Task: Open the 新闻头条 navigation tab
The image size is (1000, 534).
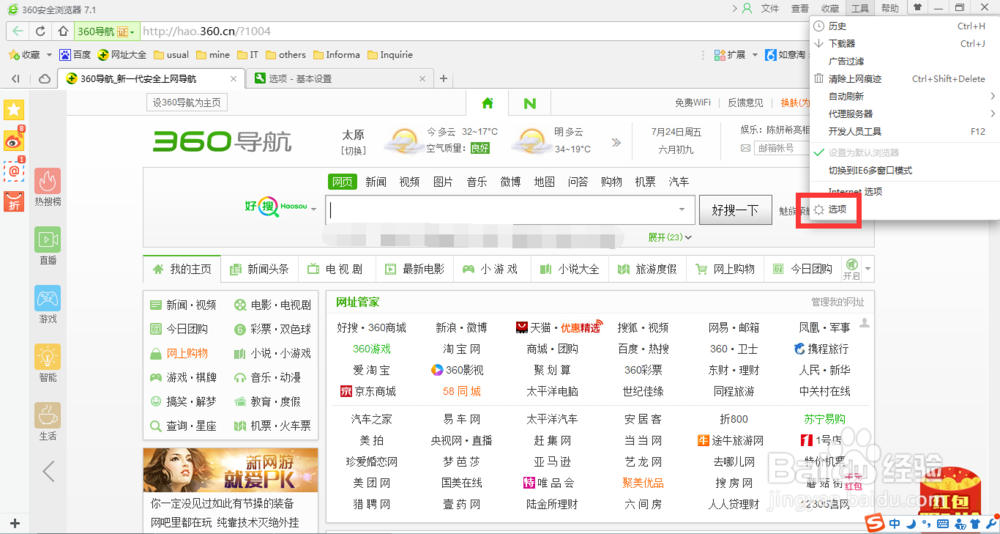Action: tap(260, 269)
